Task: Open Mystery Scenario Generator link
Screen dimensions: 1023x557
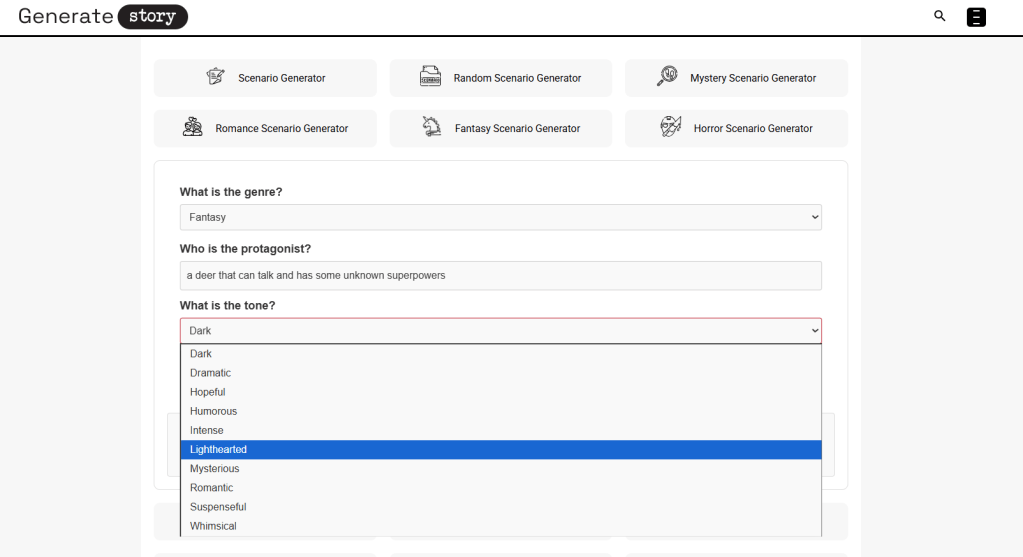Action: (752, 78)
